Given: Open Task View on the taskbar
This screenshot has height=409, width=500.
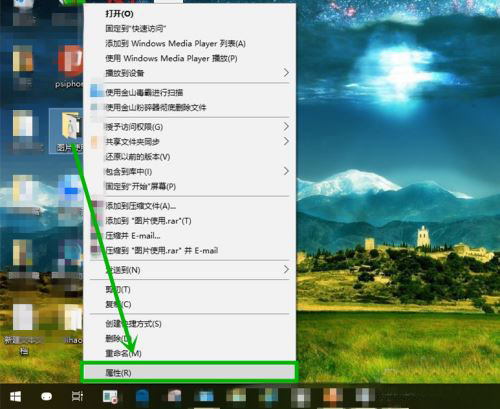Looking at the screenshot, I should click(x=77, y=396).
